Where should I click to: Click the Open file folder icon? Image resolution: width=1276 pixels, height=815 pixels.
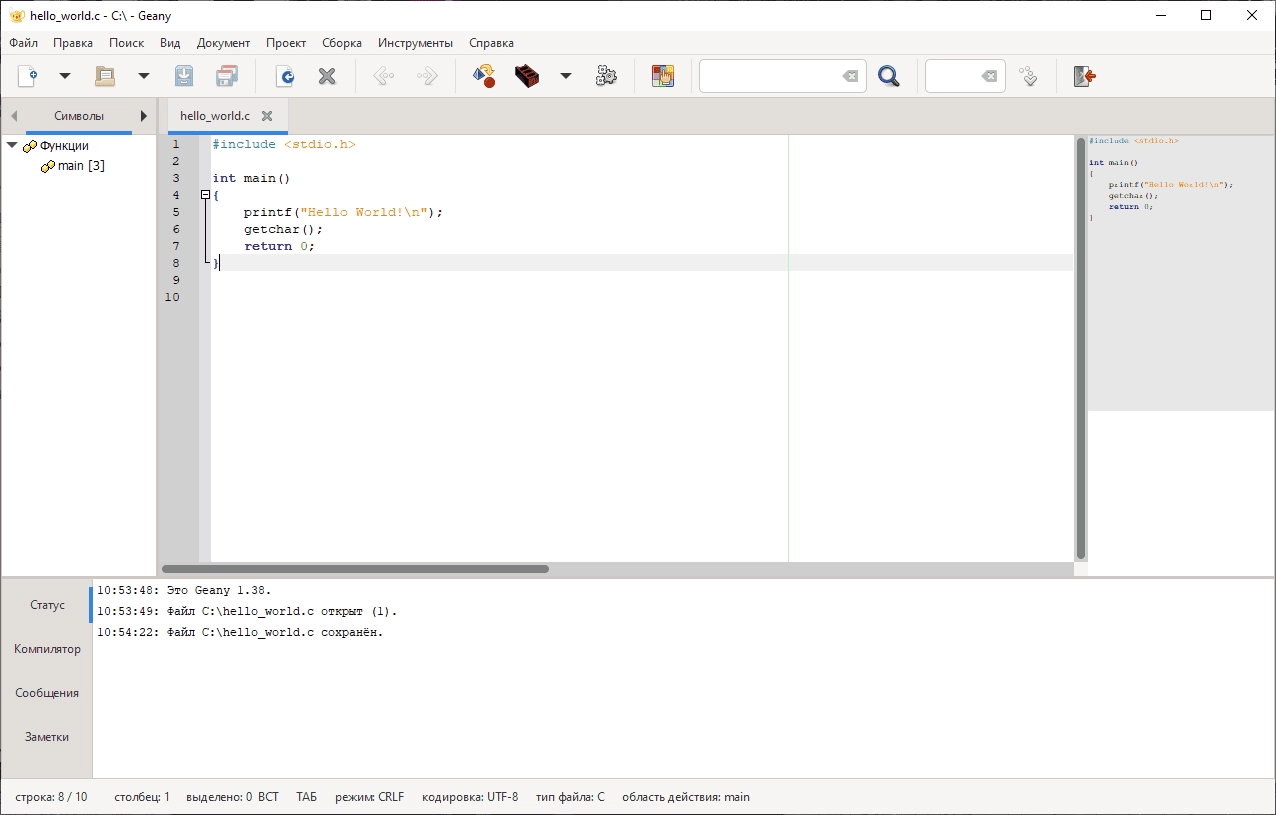point(105,76)
